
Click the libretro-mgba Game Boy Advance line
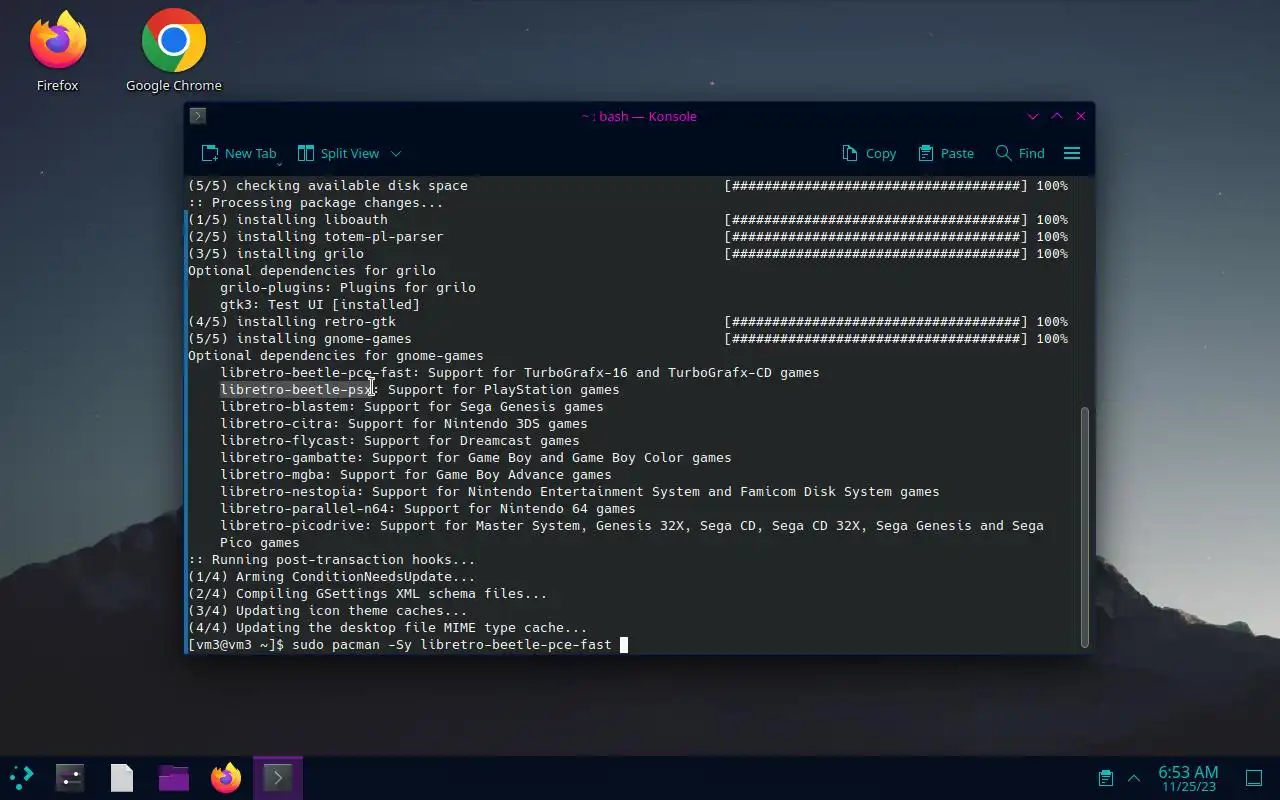416,474
